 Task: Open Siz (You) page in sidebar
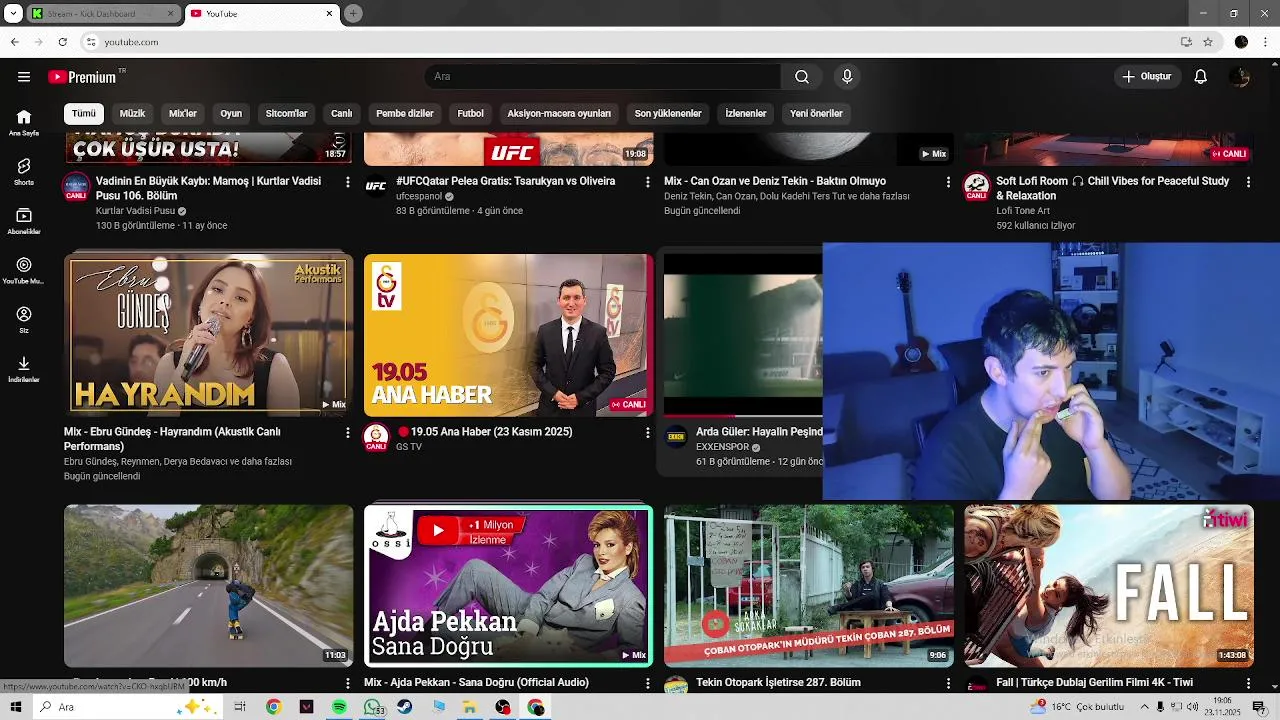[x=24, y=320]
